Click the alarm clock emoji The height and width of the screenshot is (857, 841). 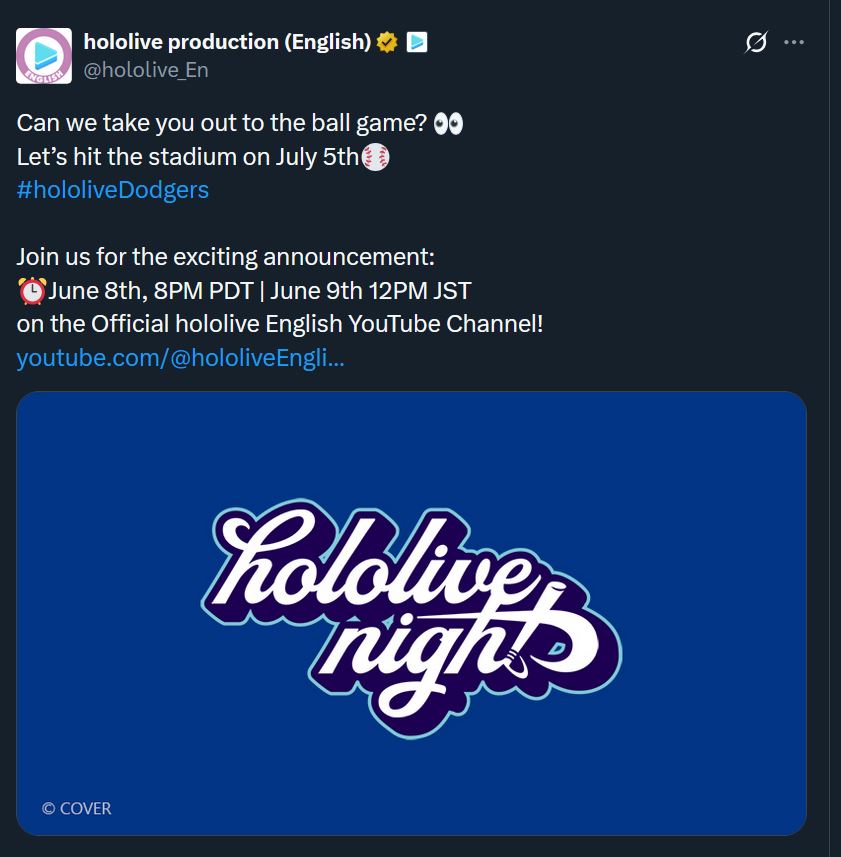[32, 292]
